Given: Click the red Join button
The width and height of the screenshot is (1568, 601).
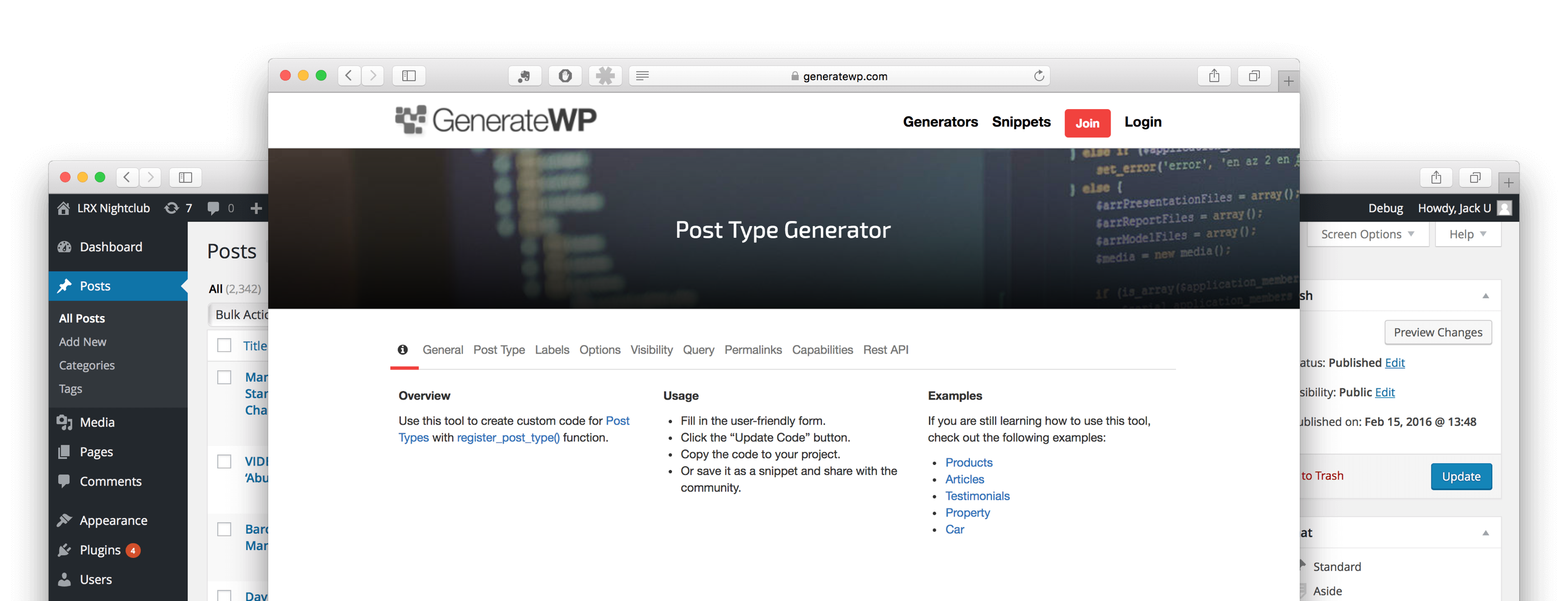Looking at the screenshot, I should coord(1087,124).
